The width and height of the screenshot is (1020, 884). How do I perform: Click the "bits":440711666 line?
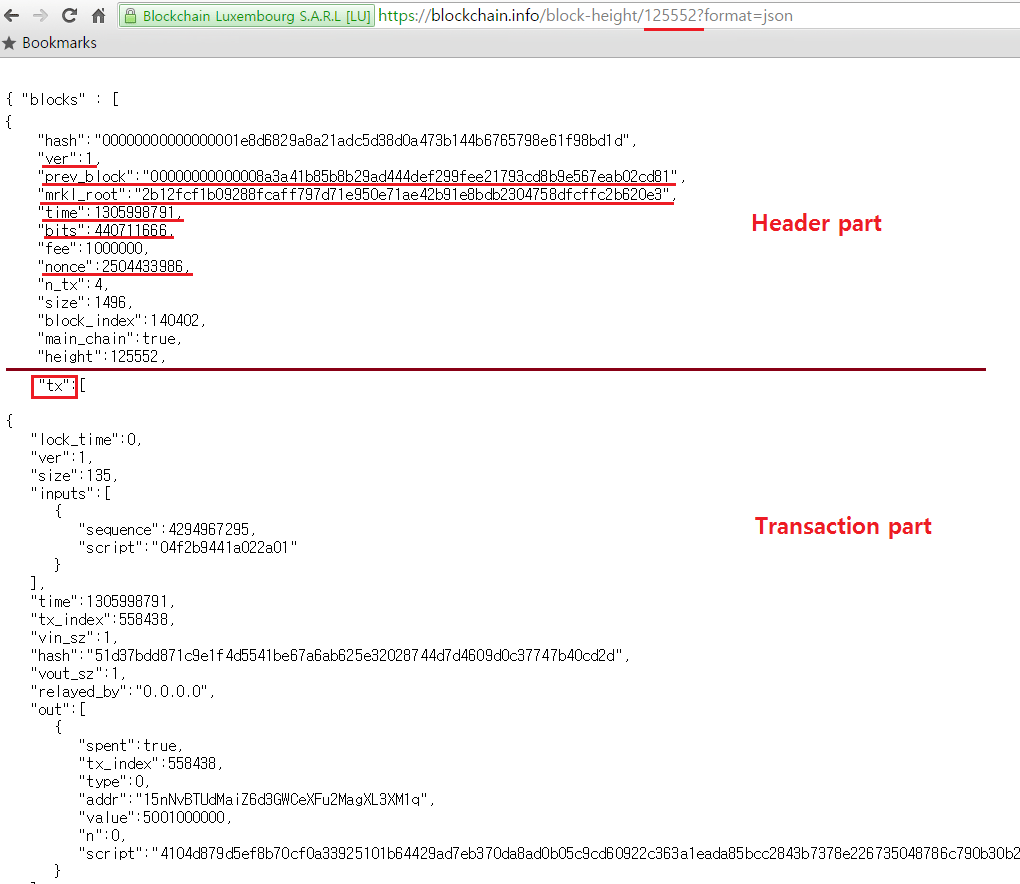coord(106,230)
